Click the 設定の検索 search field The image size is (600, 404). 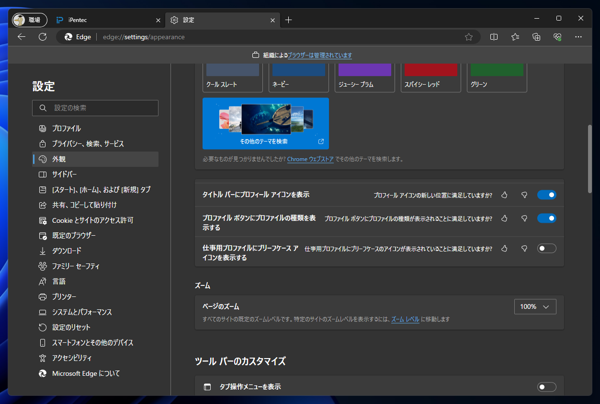[95, 108]
